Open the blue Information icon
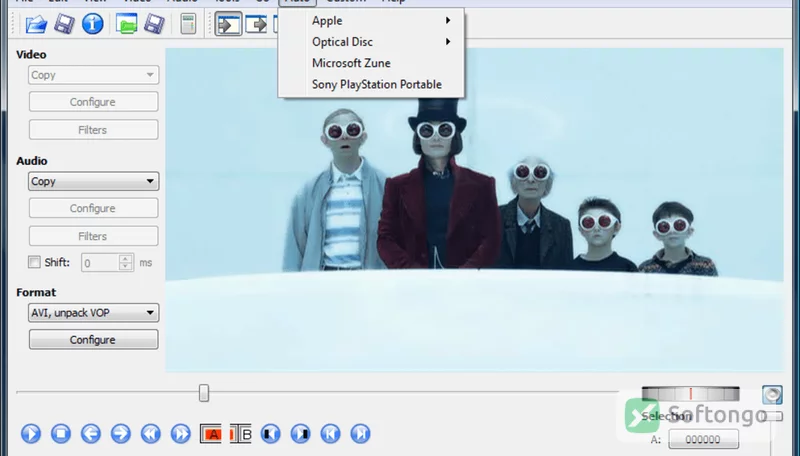The image size is (800, 456). (93, 24)
